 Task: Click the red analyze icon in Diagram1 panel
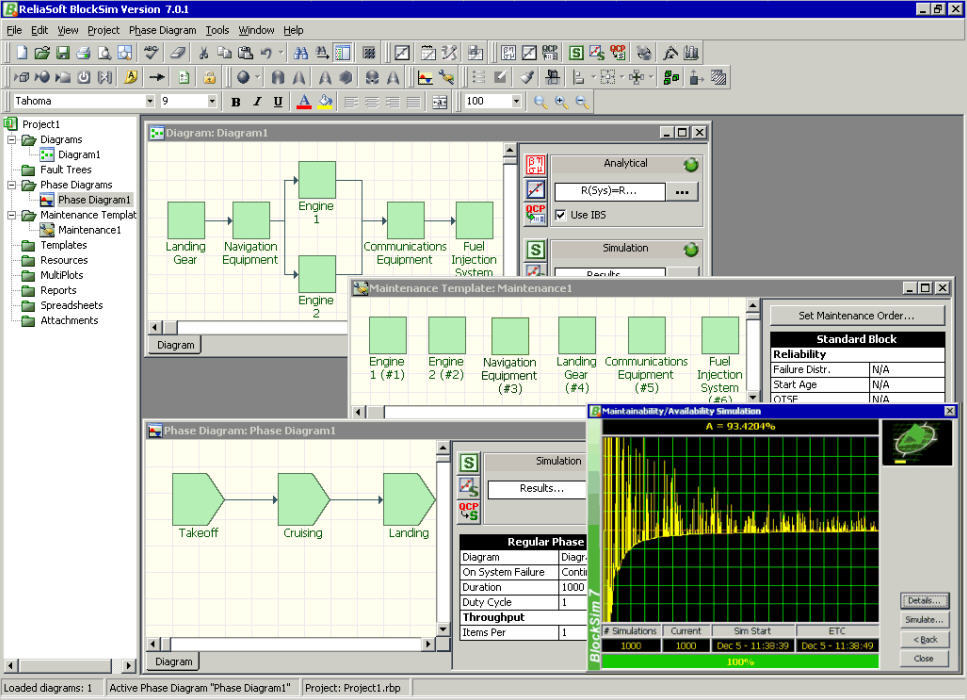click(535, 165)
